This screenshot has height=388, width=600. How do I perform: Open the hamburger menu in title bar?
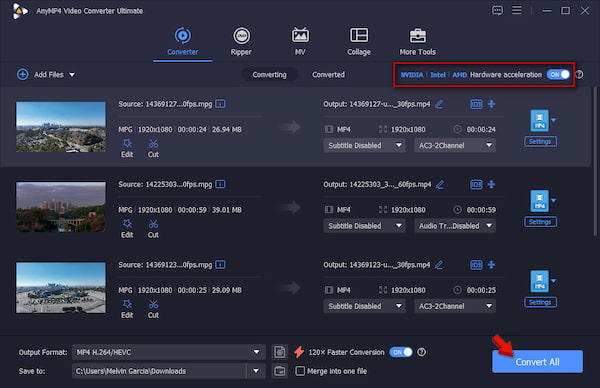pyautogui.click(x=517, y=10)
